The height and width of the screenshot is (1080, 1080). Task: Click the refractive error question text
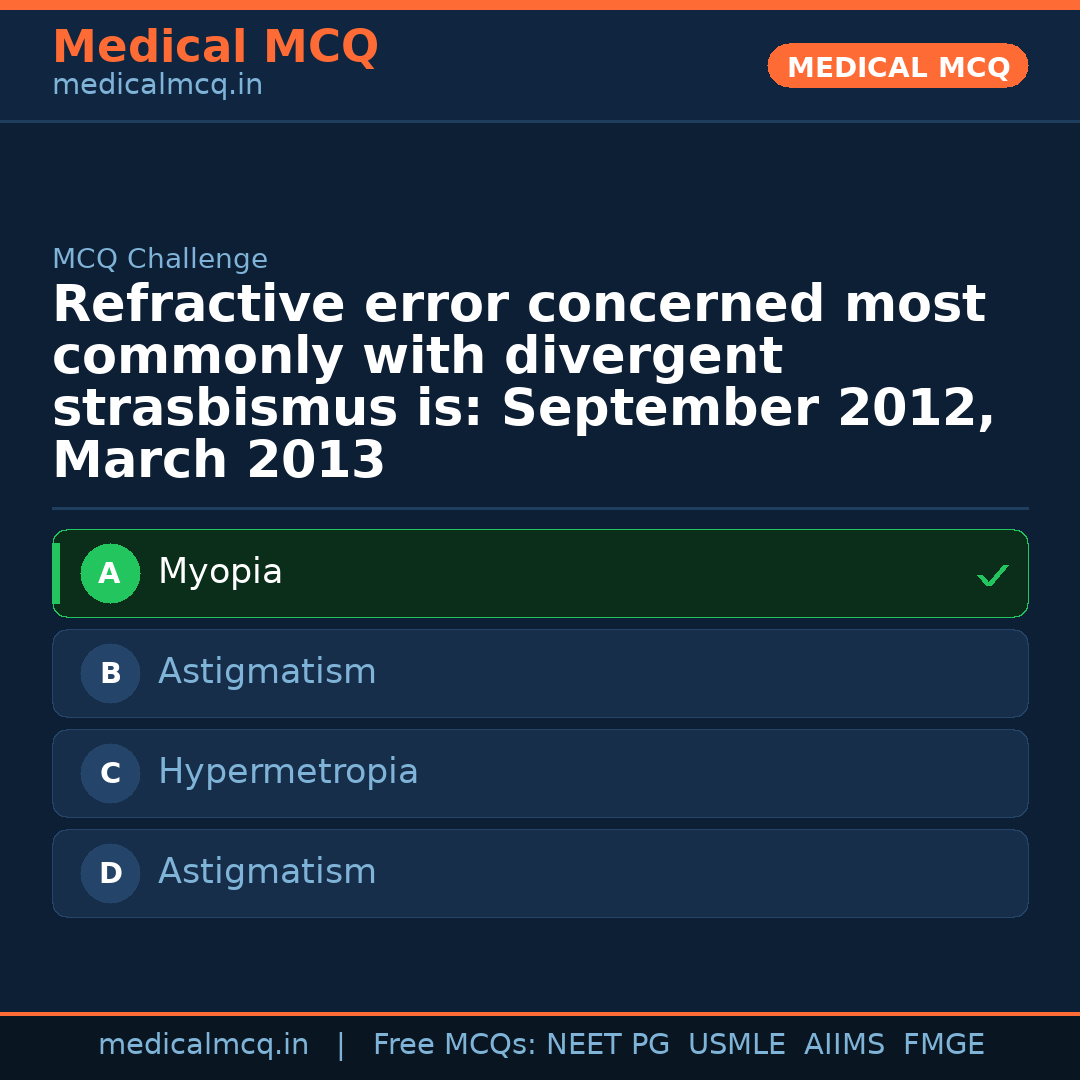point(520,382)
